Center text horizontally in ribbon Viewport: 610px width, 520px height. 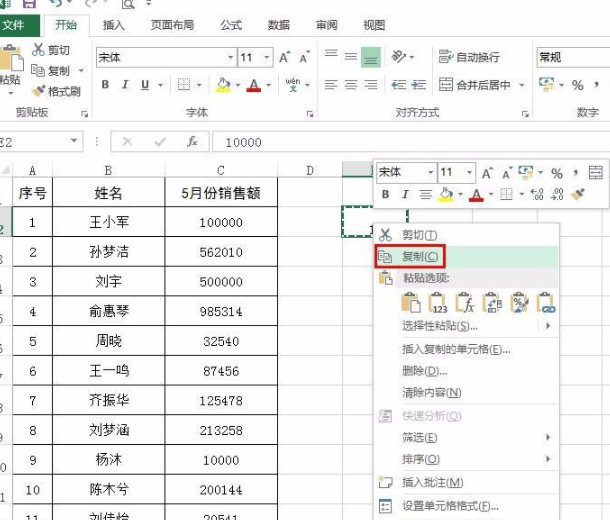tap(351, 84)
